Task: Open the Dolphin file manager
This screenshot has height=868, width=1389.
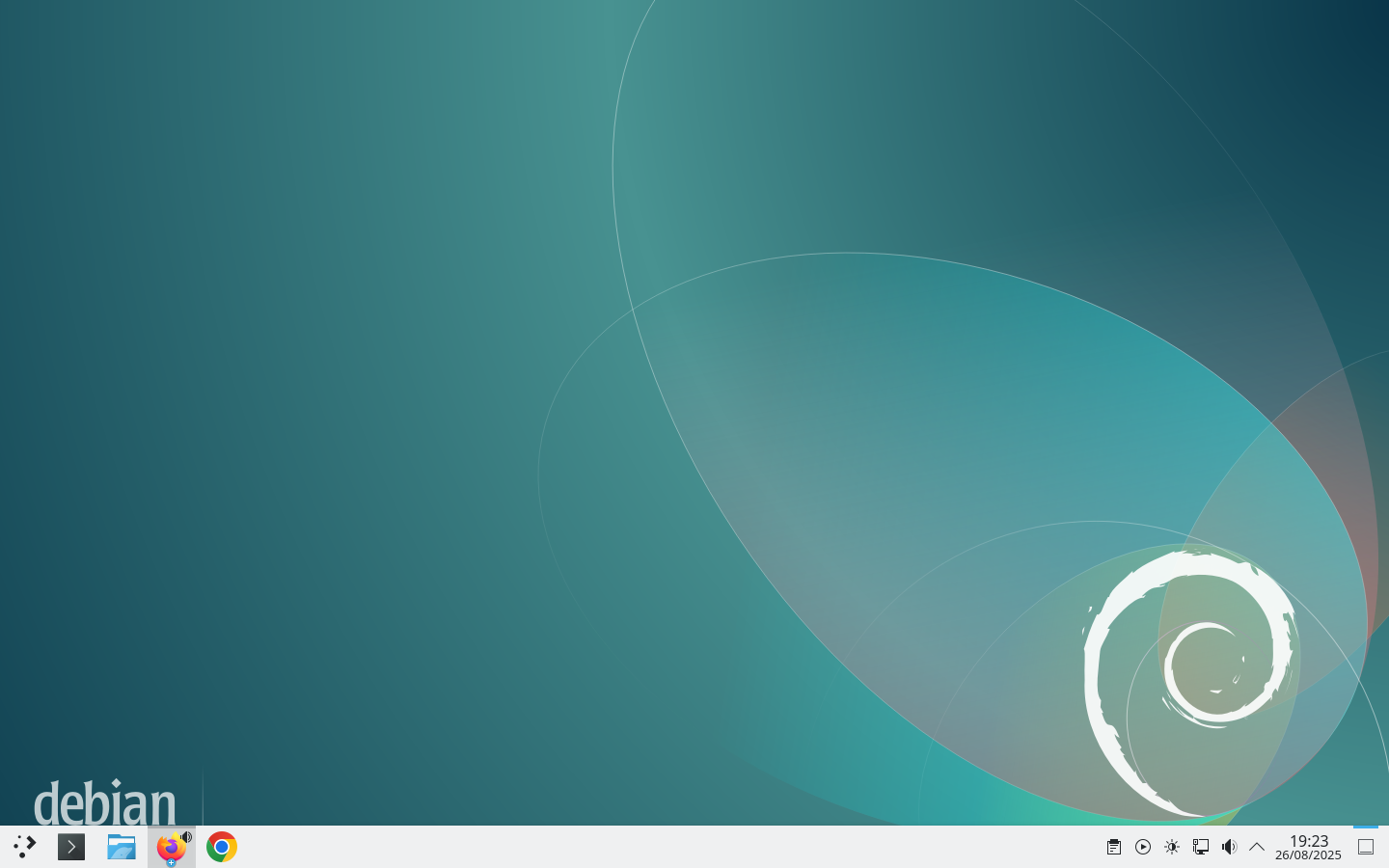Action: [x=122, y=847]
